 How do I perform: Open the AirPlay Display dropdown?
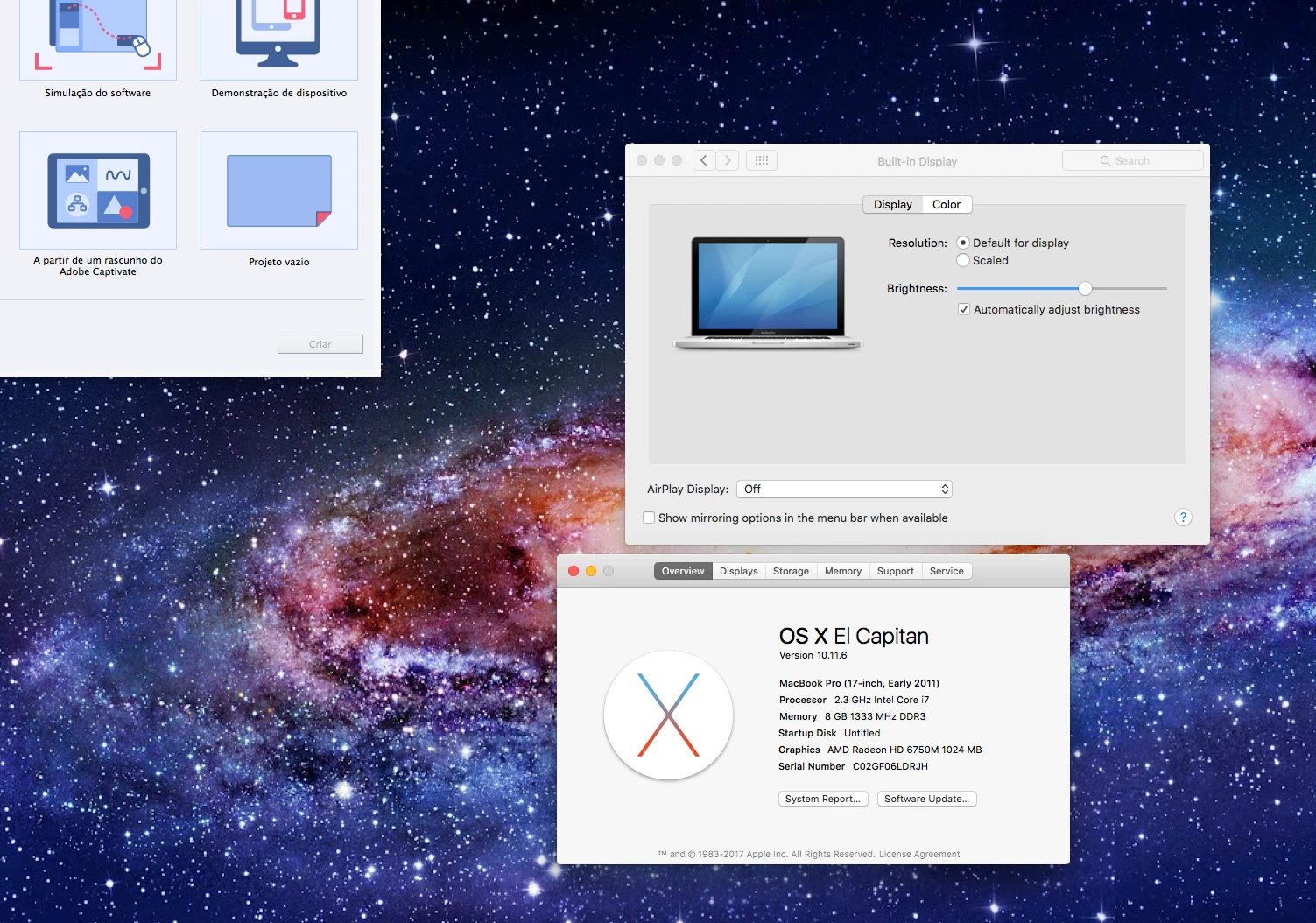tap(844, 489)
